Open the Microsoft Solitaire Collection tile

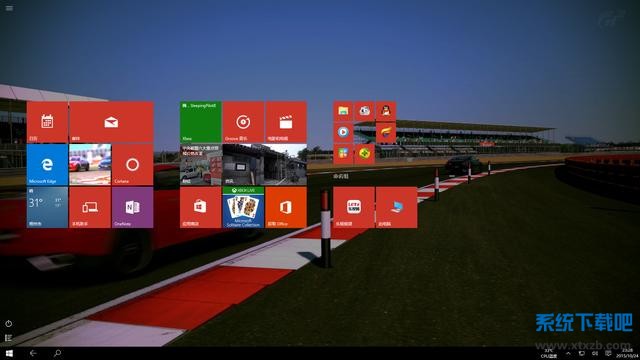click(243, 207)
